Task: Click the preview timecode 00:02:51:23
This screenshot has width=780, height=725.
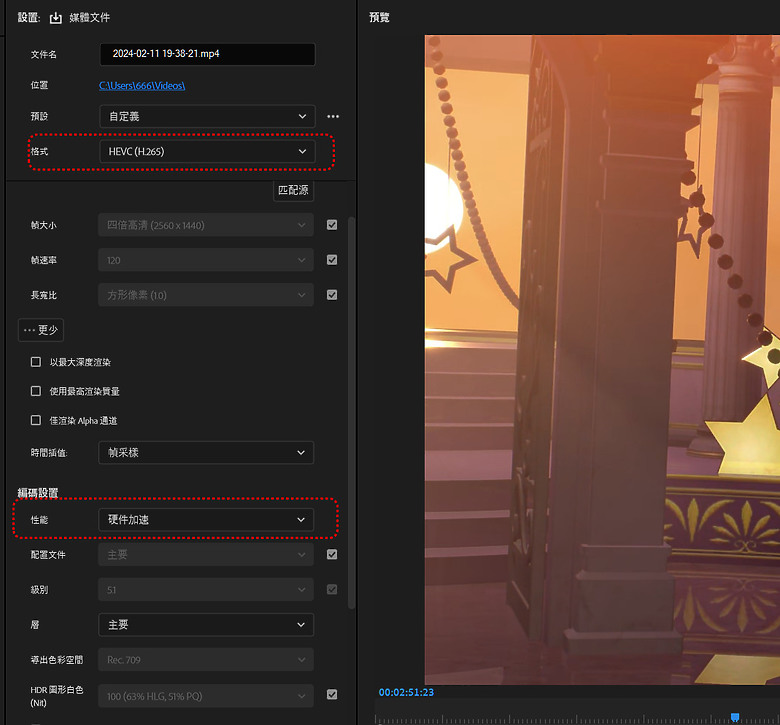Action: [x=406, y=692]
